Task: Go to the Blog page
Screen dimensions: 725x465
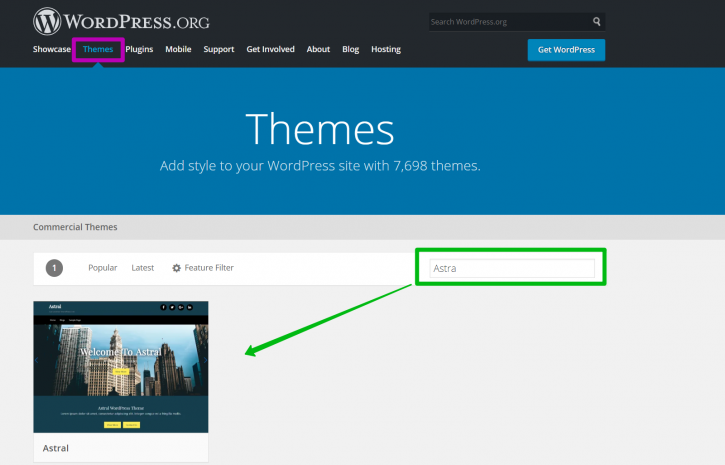Action: coord(350,49)
